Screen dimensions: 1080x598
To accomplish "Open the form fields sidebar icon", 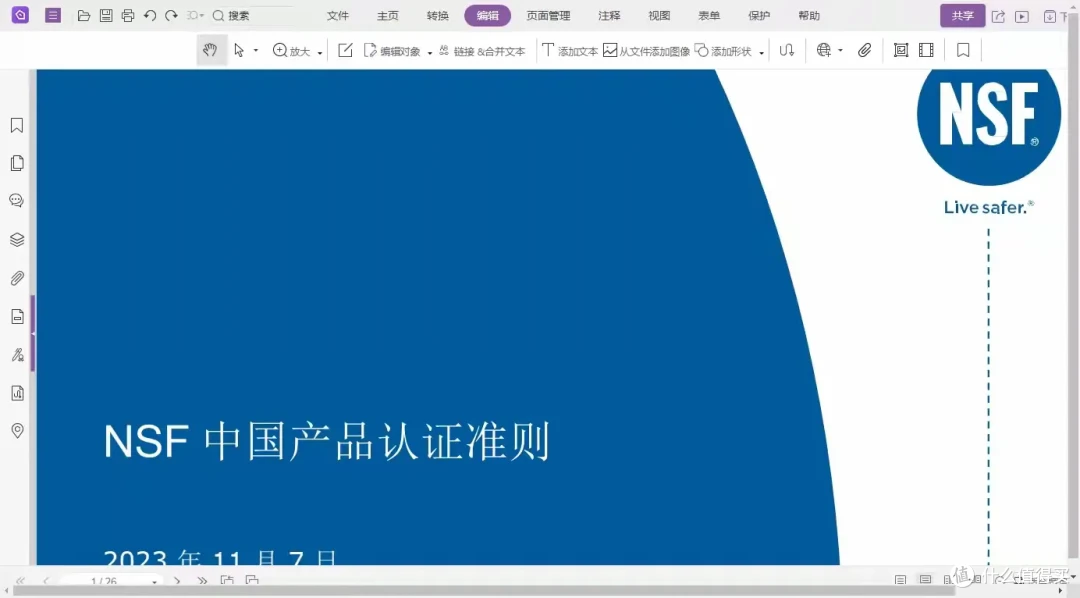I will pos(17,316).
